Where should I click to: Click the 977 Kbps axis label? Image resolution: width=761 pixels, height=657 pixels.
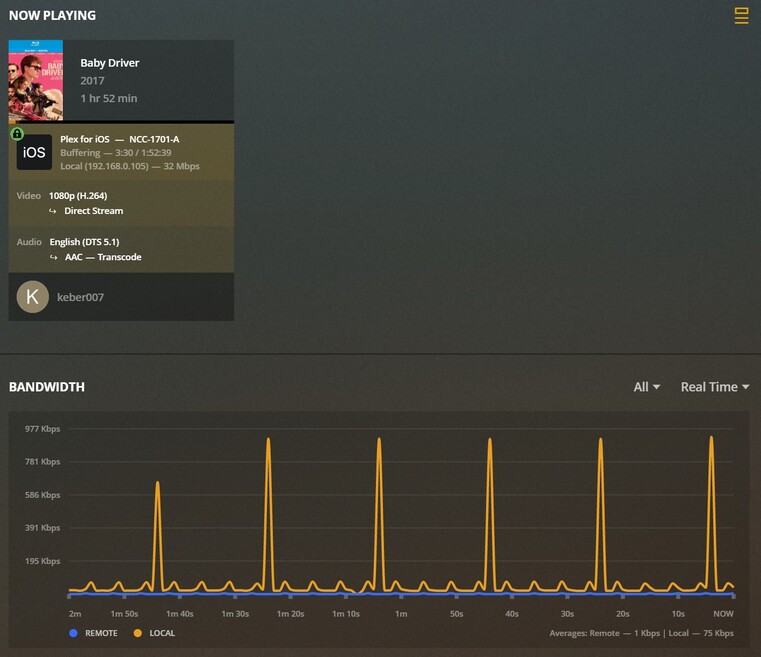[x=43, y=428]
